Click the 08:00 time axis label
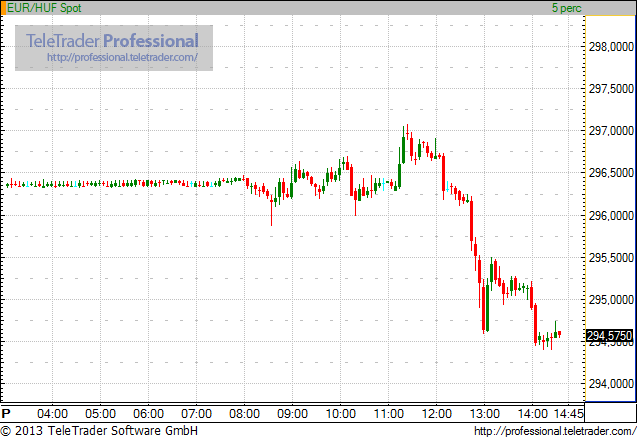637x440 pixels. (x=244, y=414)
